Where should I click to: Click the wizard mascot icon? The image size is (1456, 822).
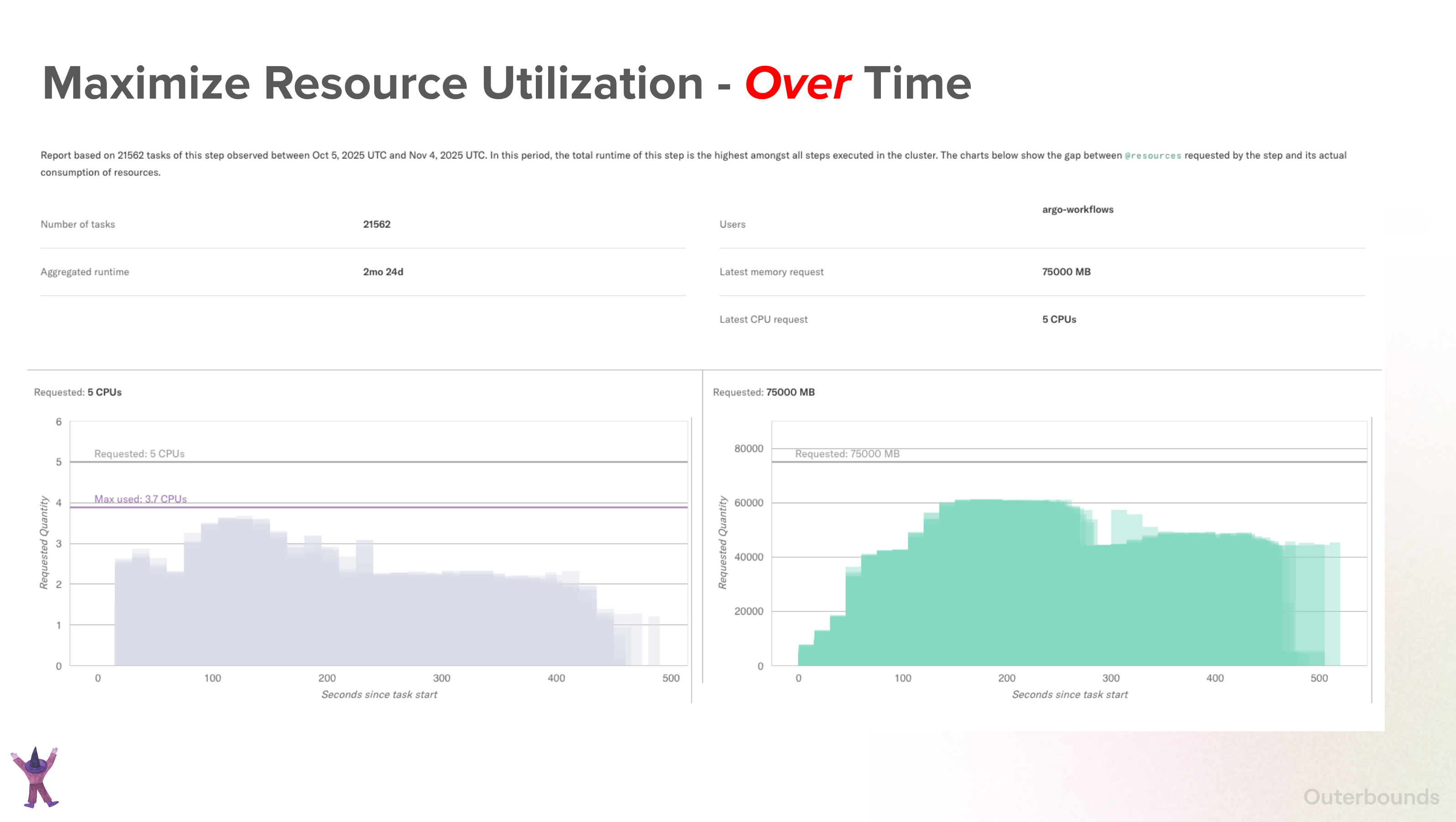(35, 777)
